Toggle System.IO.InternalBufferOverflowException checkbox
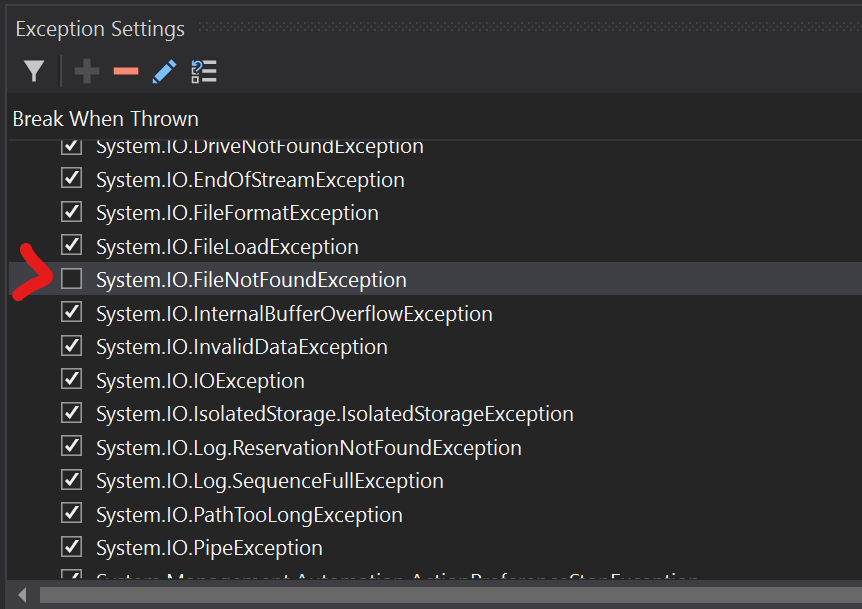Screen dimensions: 862x609 [x=71, y=311]
